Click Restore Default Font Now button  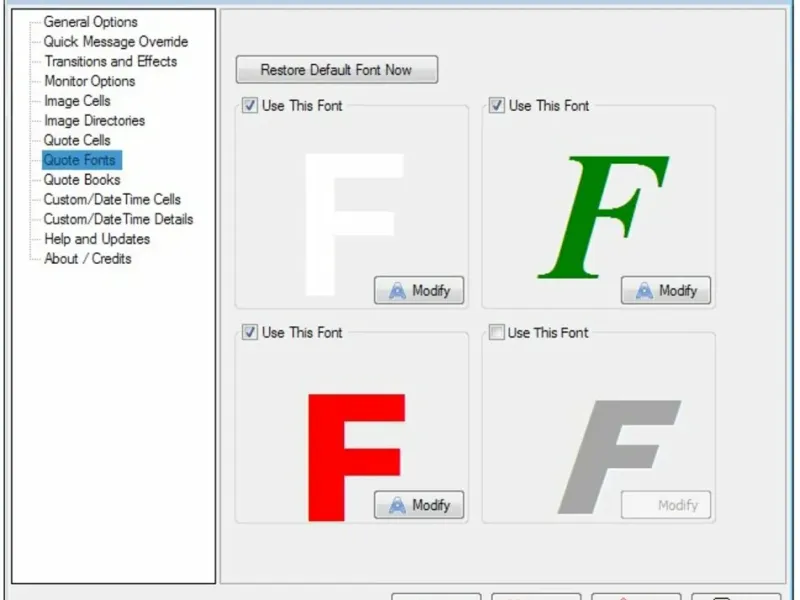click(337, 69)
